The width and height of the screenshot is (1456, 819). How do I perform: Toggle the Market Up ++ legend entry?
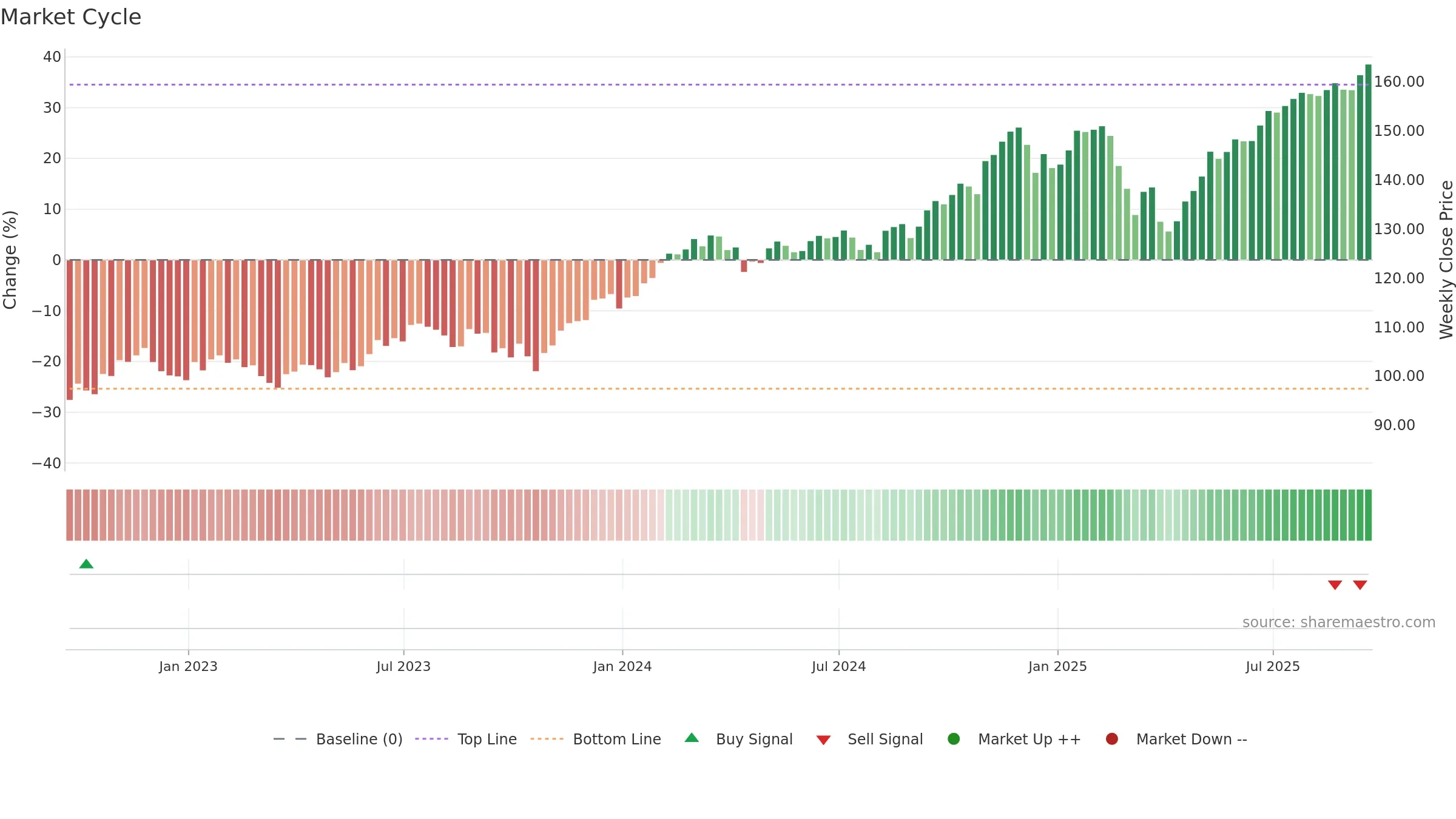tap(1014, 739)
